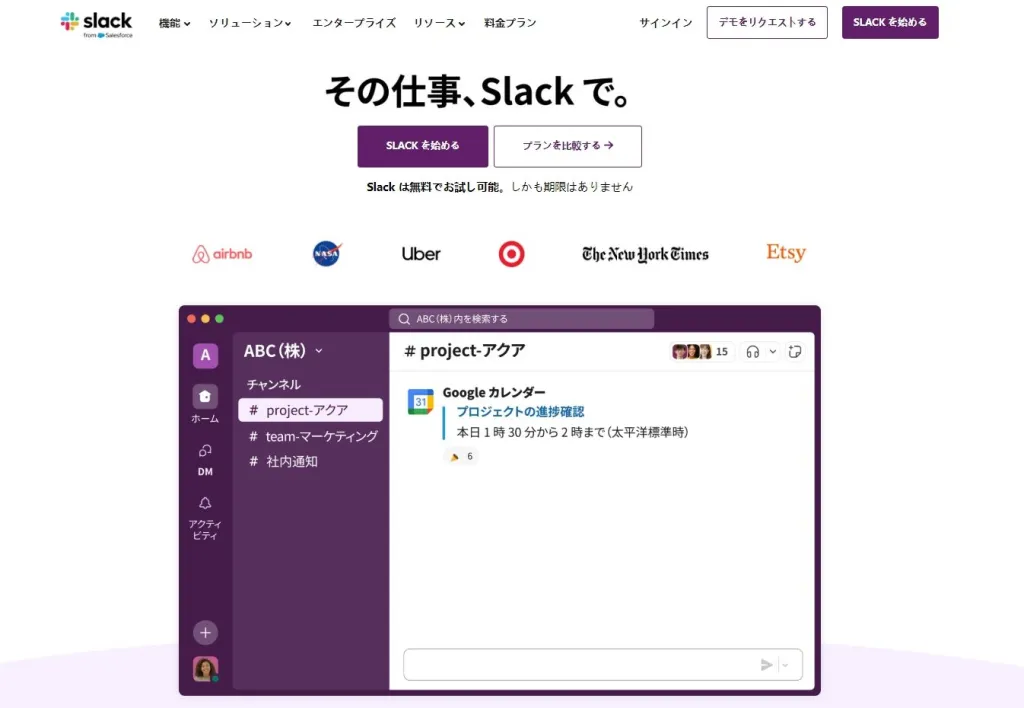Viewport: 1024px width, 708px height.
Task: Click the # project-アクア channel title
Action: [x=465, y=351]
